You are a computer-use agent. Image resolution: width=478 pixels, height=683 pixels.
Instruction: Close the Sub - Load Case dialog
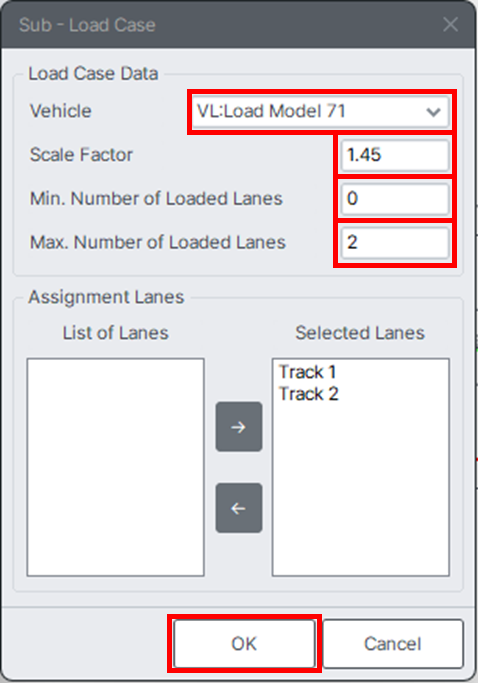[x=450, y=25]
